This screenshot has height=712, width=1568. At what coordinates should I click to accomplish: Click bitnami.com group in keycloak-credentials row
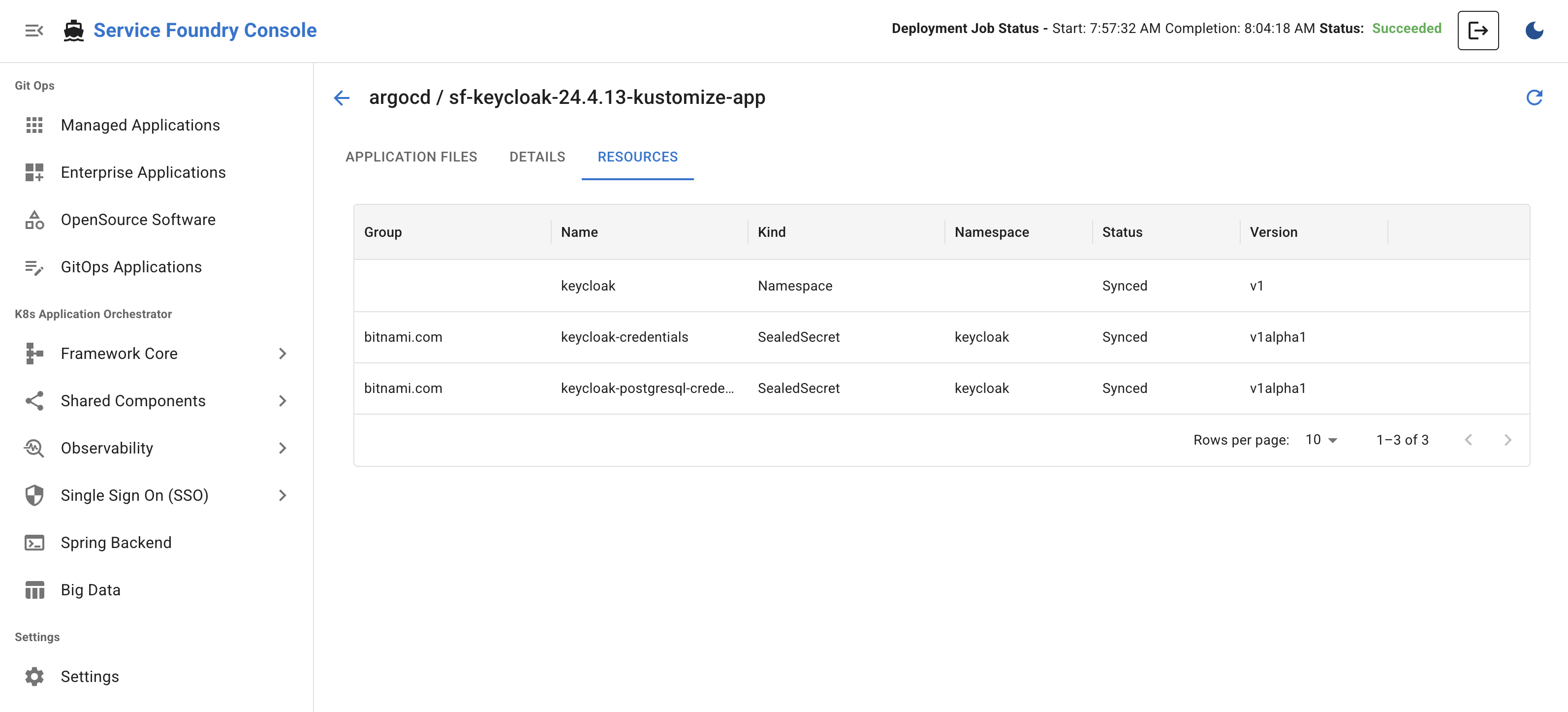point(403,337)
